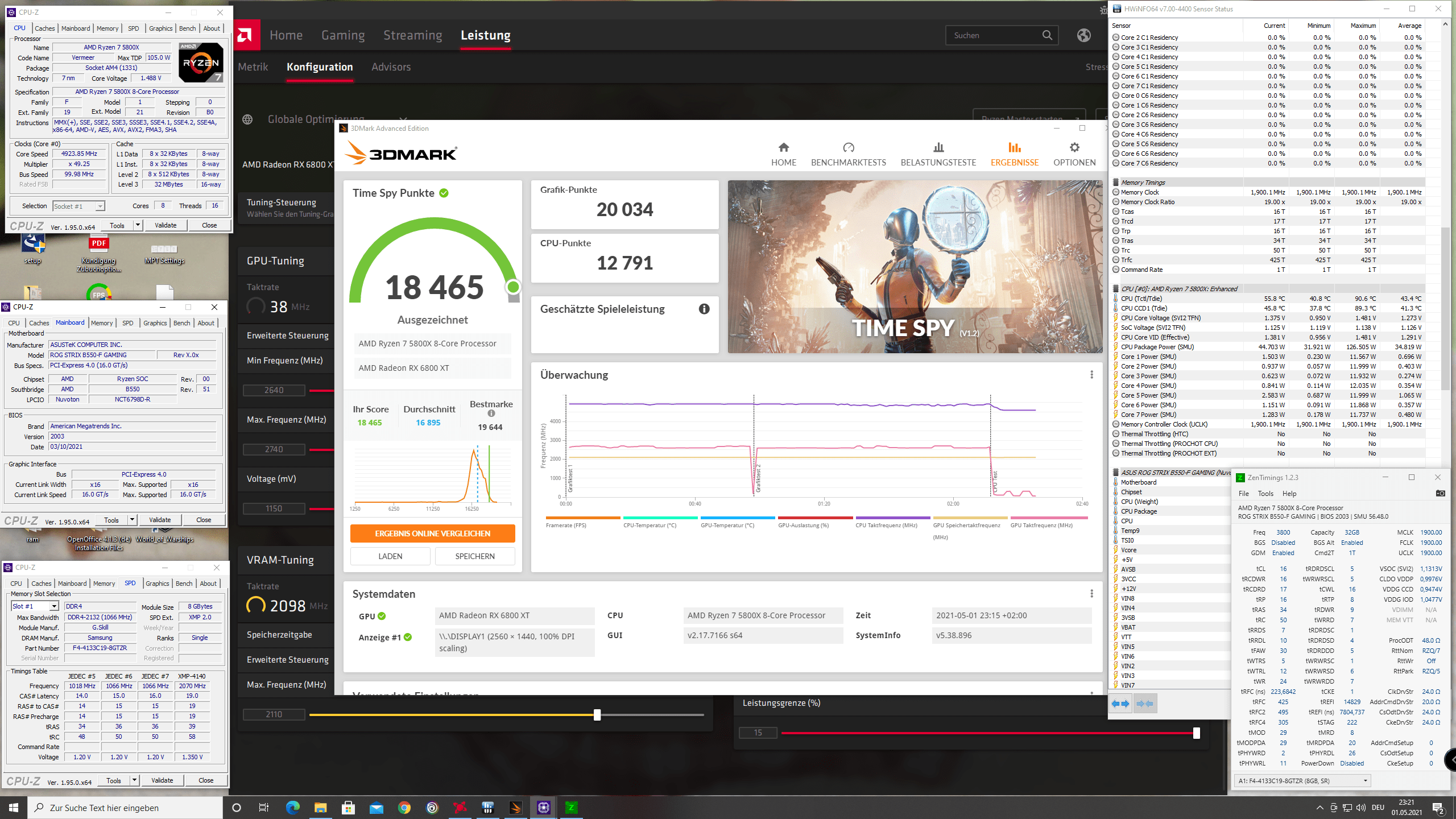The image size is (1456, 819).
Task: Click HWiNFO collapse arrows button
Action: (1145, 704)
